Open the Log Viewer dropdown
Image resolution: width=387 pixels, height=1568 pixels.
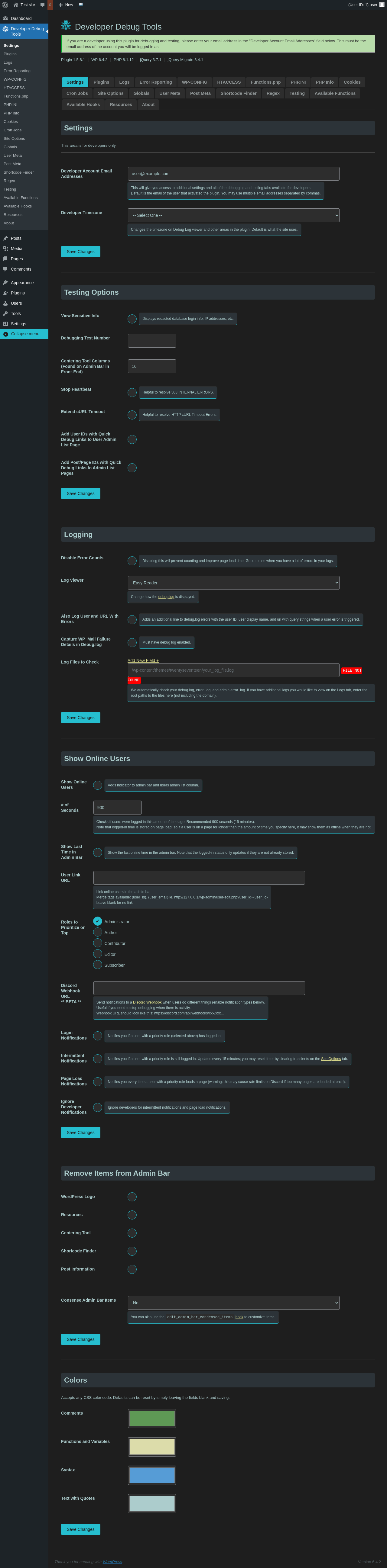[233, 583]
